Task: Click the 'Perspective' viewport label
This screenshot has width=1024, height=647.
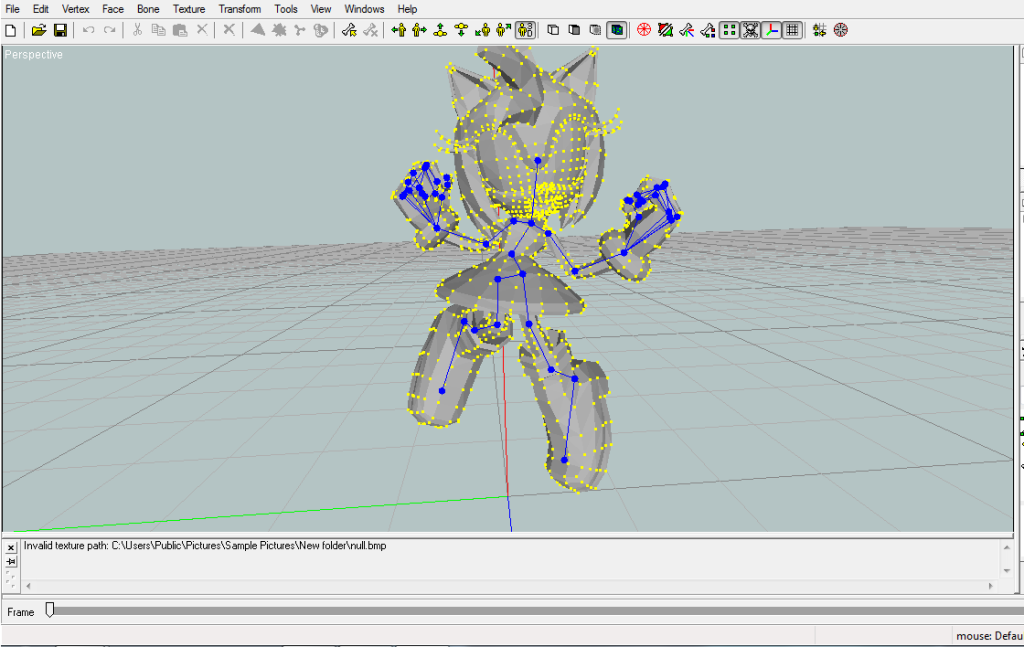Action: tap(34, 55)
